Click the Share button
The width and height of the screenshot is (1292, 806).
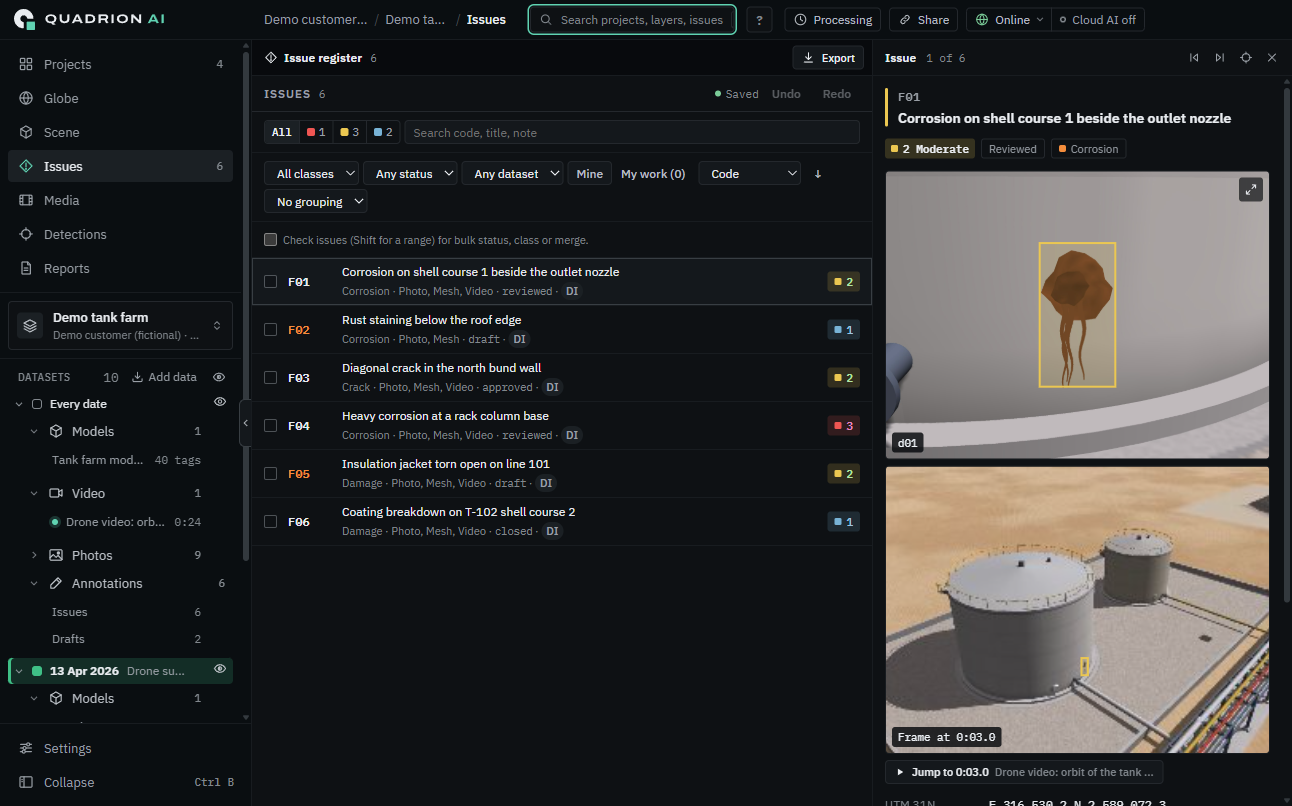[x=924, y=20]
